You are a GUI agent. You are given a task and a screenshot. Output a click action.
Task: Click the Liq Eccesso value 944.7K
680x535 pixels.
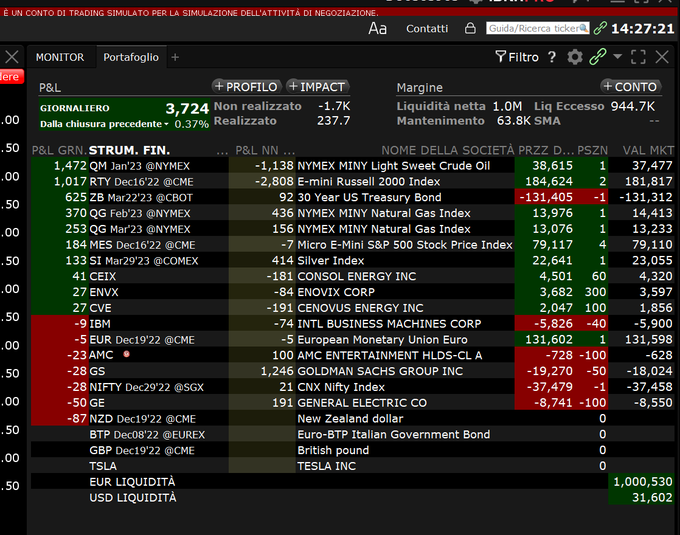[633, 106]
